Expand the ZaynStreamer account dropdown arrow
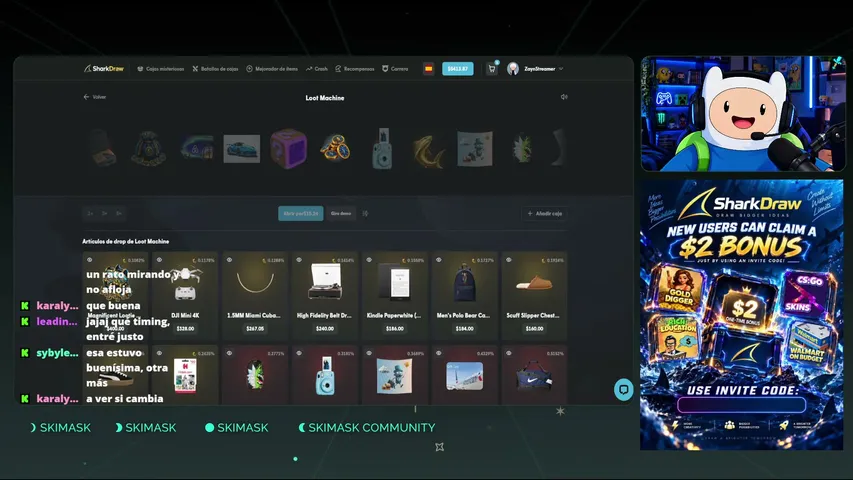853x480 pixels. tap(561, 69)
